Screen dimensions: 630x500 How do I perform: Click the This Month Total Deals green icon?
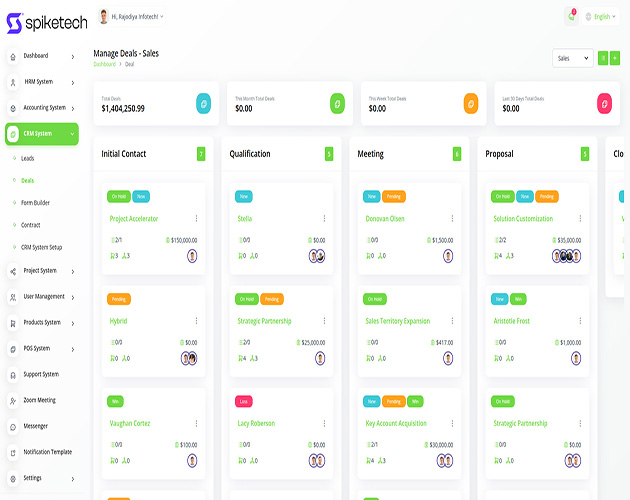pyautogui.click(x=337, y=103)
